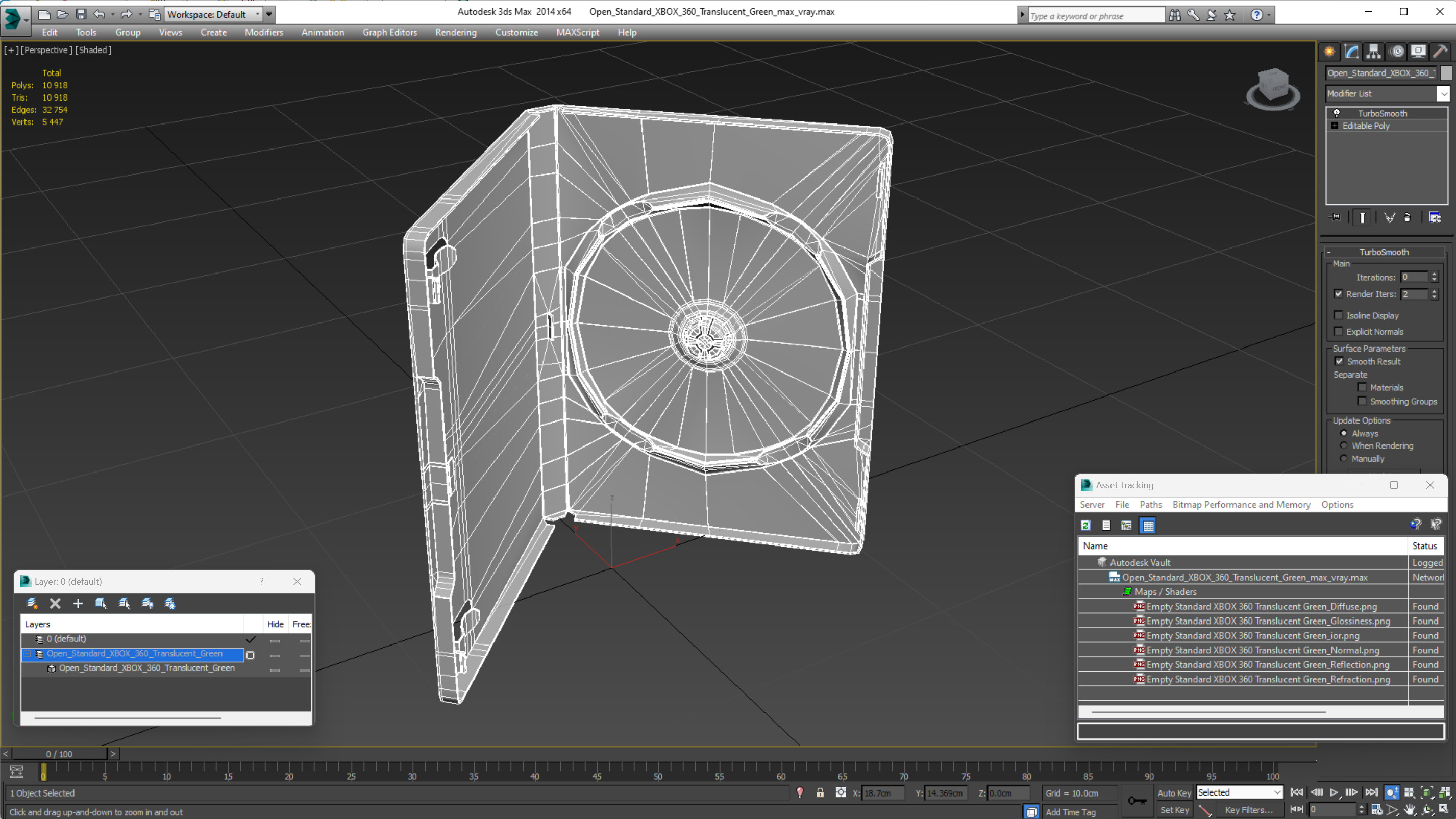Image resolution: width=1456 pixels, height=819 pixels.
Task: Click the Pin Stack icon
Action: pos(1335,217)
